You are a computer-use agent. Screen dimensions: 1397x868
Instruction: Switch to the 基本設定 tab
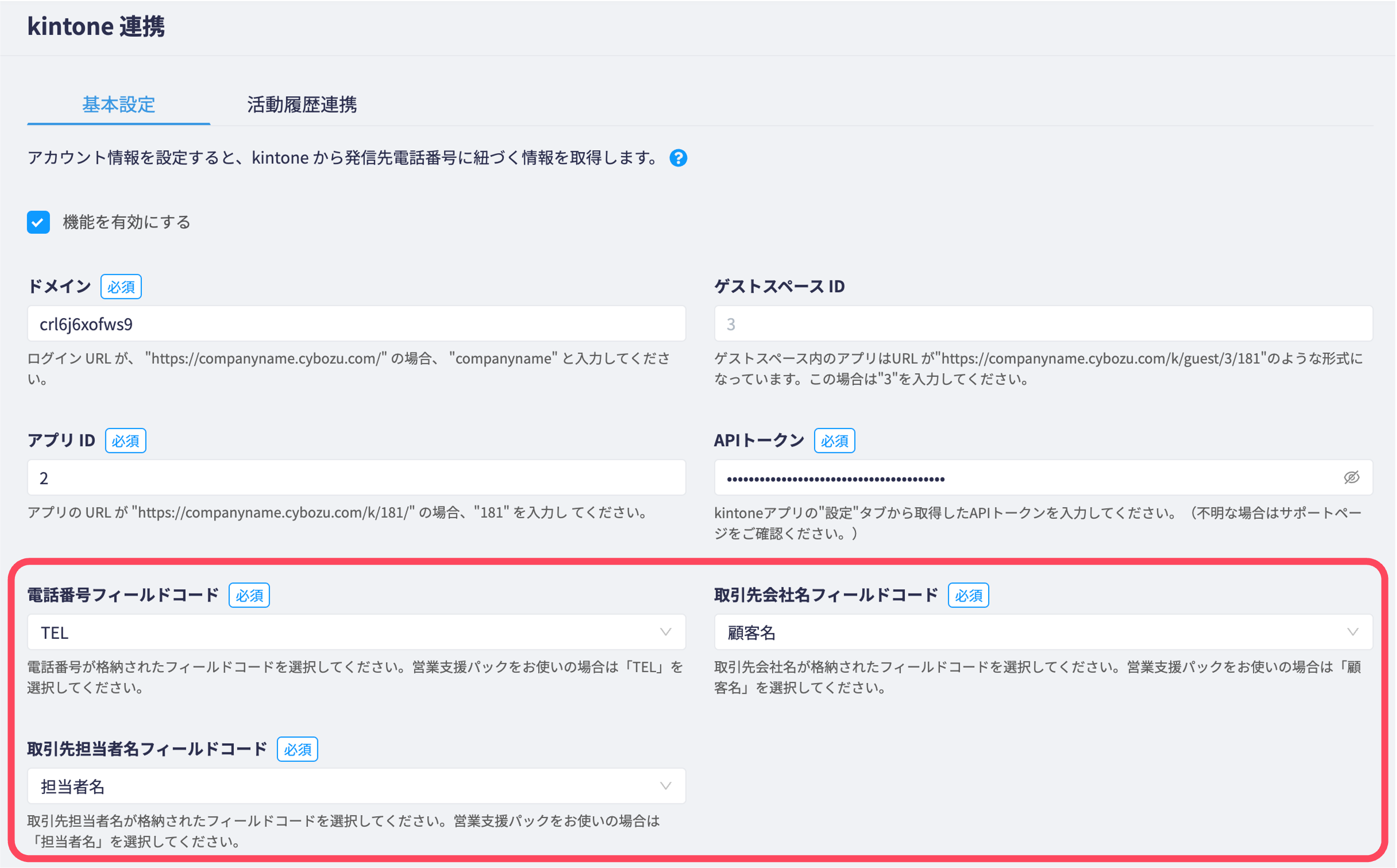click(x=118, y=104)
